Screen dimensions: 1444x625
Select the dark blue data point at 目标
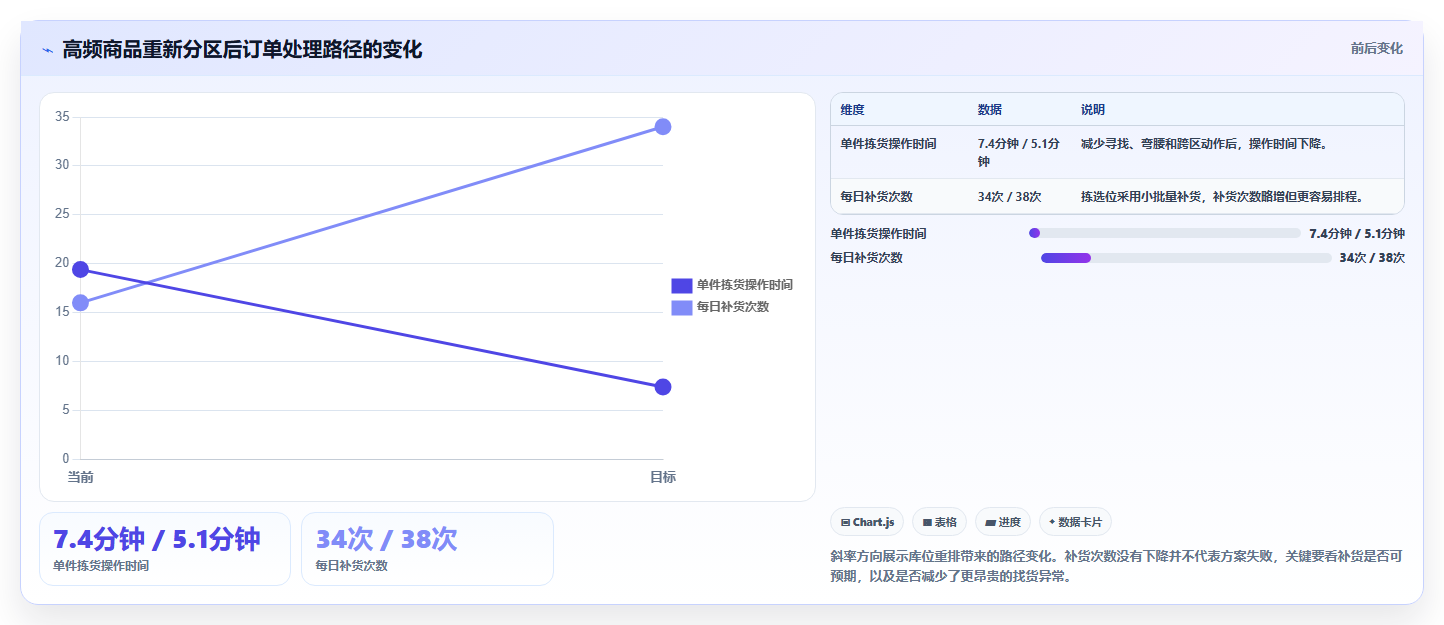(662, 387)
